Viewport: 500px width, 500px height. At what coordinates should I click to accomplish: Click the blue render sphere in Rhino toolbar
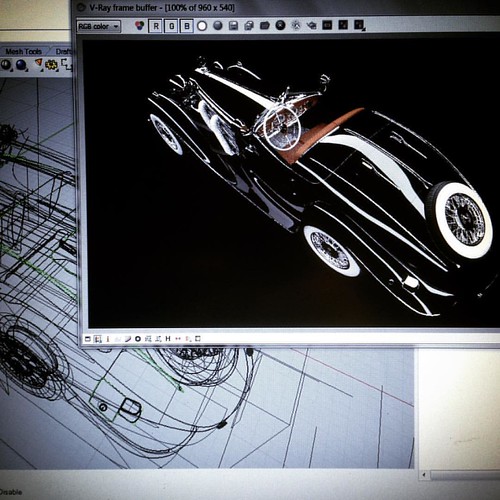[21, 65]
